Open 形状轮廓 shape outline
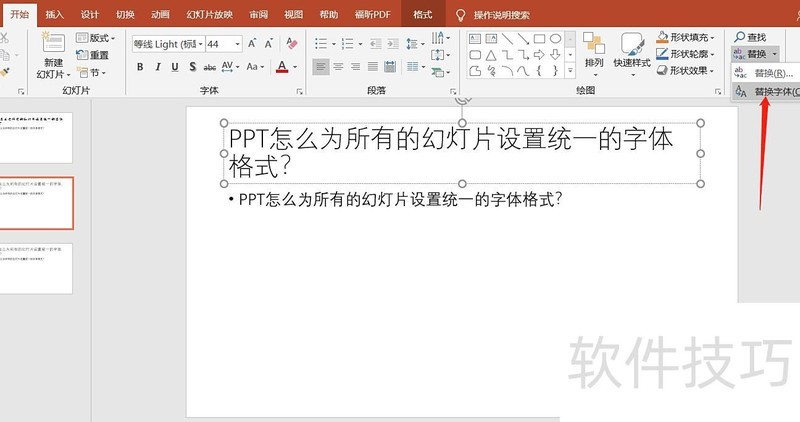800x422 pixels. click(x=686, y=54)
